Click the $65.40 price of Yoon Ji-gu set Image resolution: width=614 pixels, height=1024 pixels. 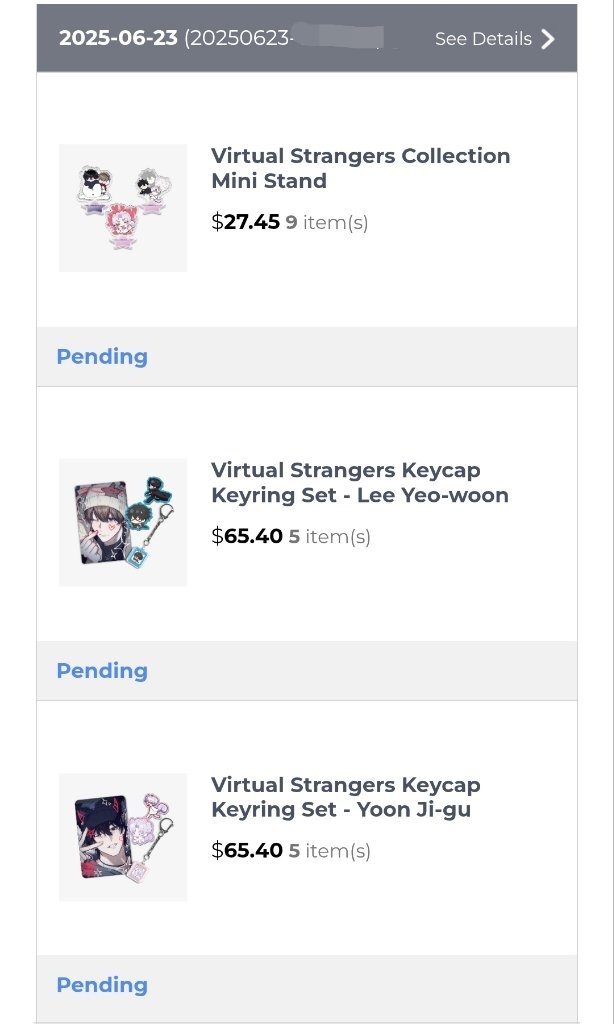coord(247,851)
